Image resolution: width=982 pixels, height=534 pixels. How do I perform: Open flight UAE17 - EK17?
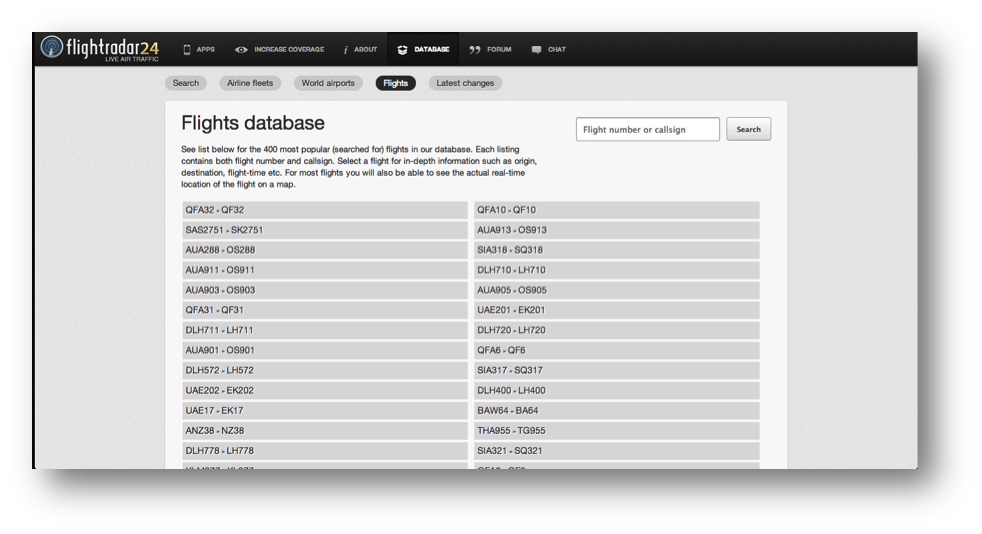(324, 411)
